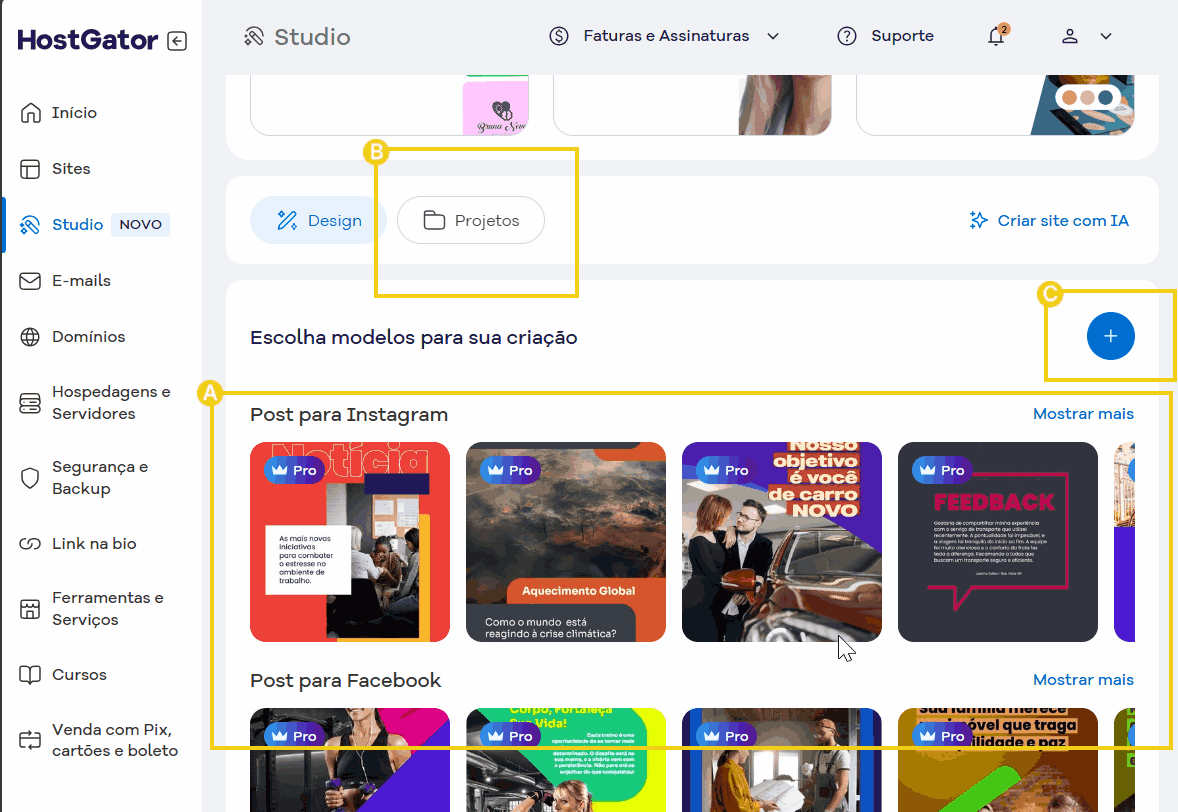Click the Projetos folder icon

pyautogui.click(x=434, y=220)
